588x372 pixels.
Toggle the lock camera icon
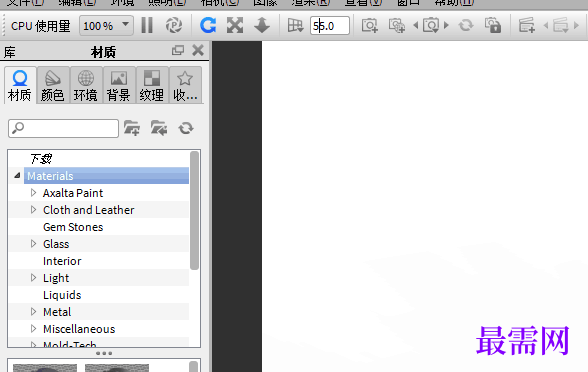[493, 26]
